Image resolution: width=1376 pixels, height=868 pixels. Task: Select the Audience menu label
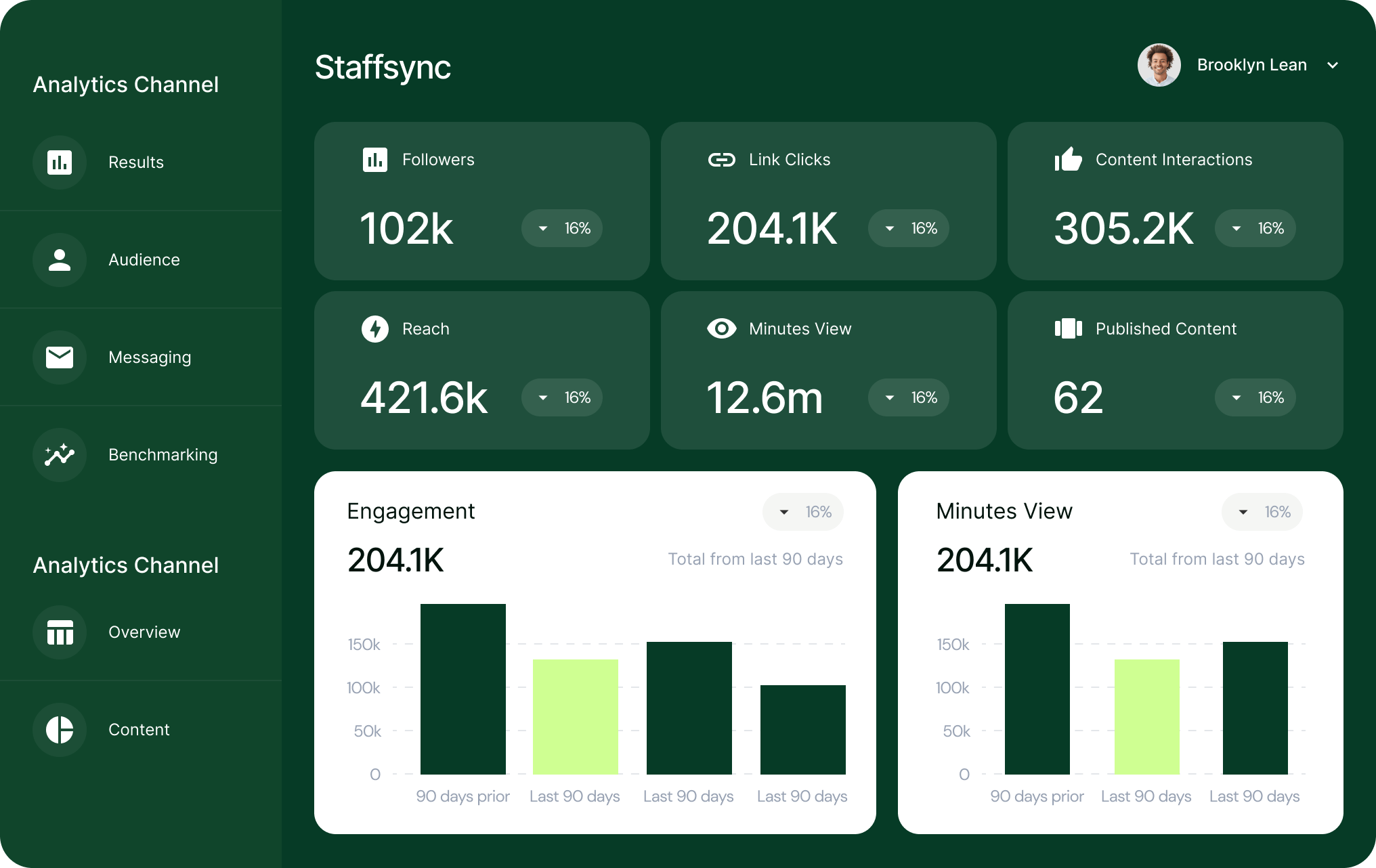144,260
